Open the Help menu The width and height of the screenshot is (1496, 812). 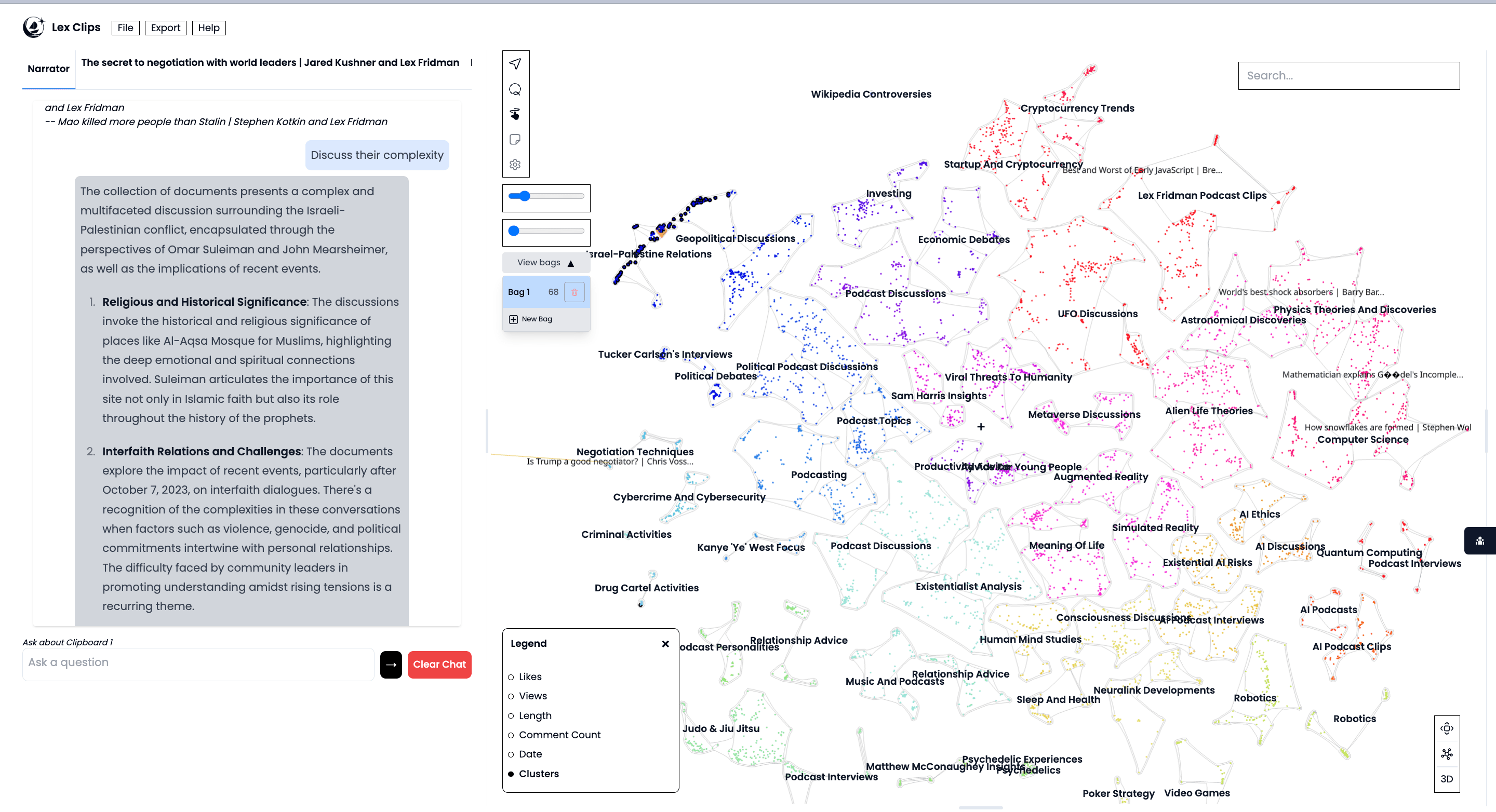(x=209, y=28)
